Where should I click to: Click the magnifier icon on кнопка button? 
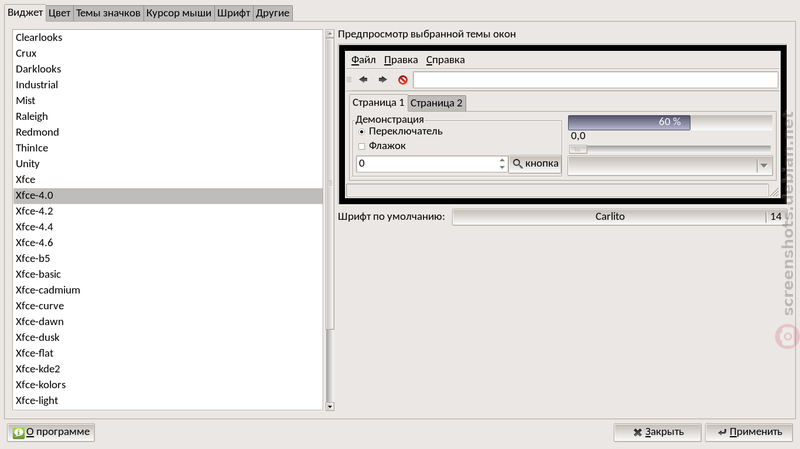[x=517, y=164]
